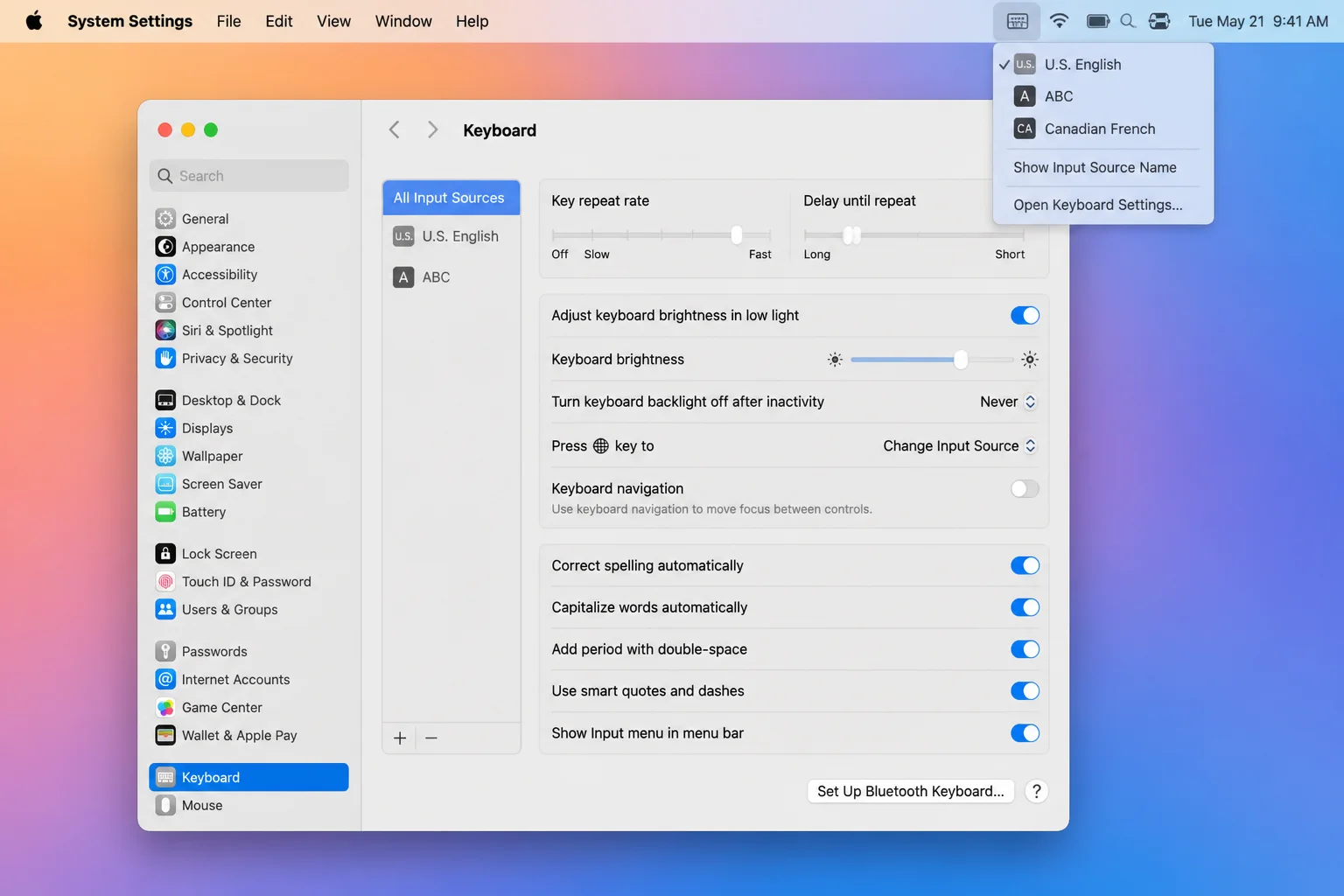Open Wi-Fi status icon in menu bar
1344x896 pixels.
1059,21
